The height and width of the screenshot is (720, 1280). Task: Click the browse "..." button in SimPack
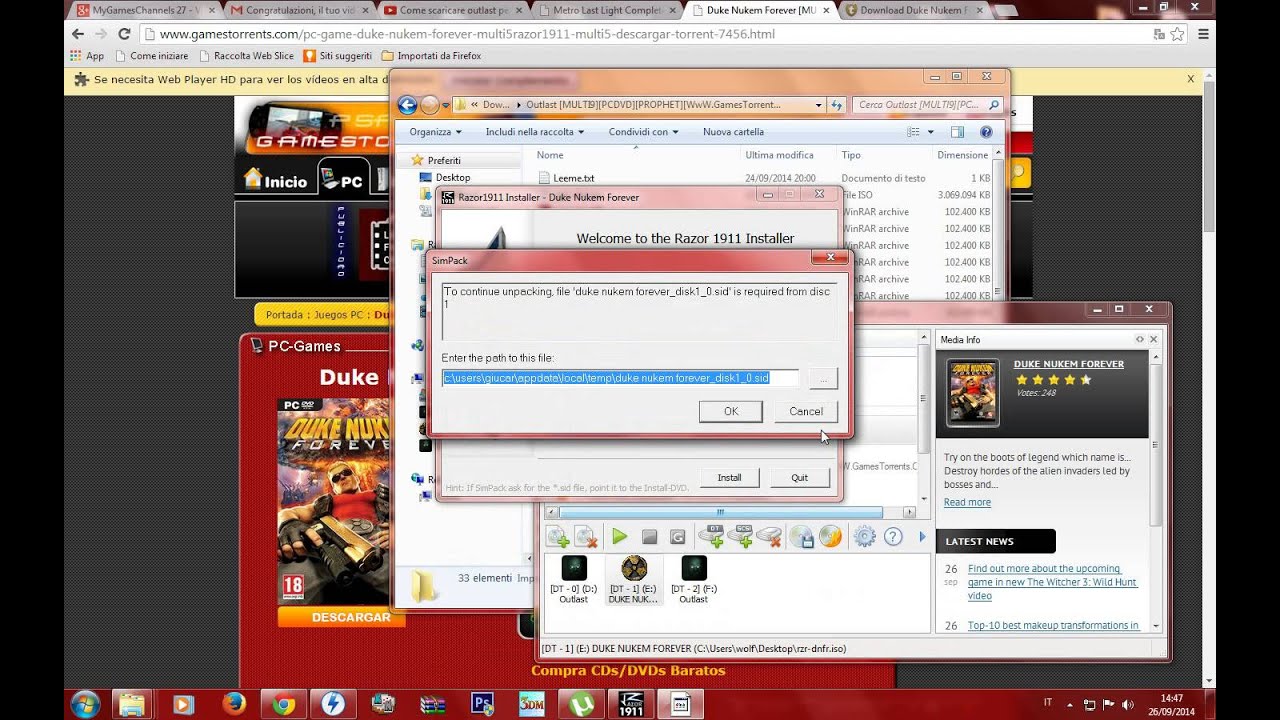(x=823, y=378)
